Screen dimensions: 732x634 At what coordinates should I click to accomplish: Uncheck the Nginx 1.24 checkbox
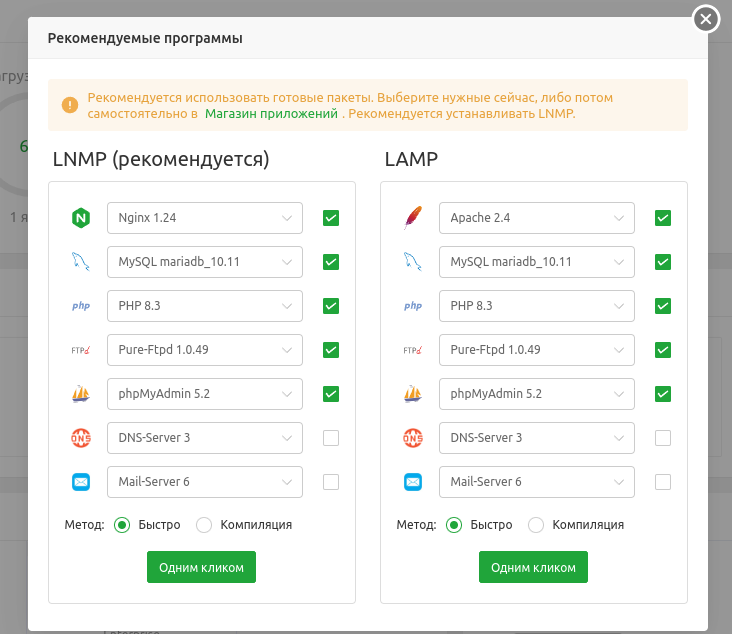click(x=331, y=218)
